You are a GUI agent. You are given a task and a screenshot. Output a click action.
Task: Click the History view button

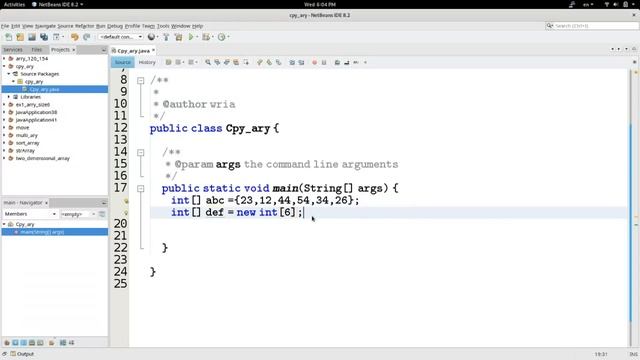[147, 62]
